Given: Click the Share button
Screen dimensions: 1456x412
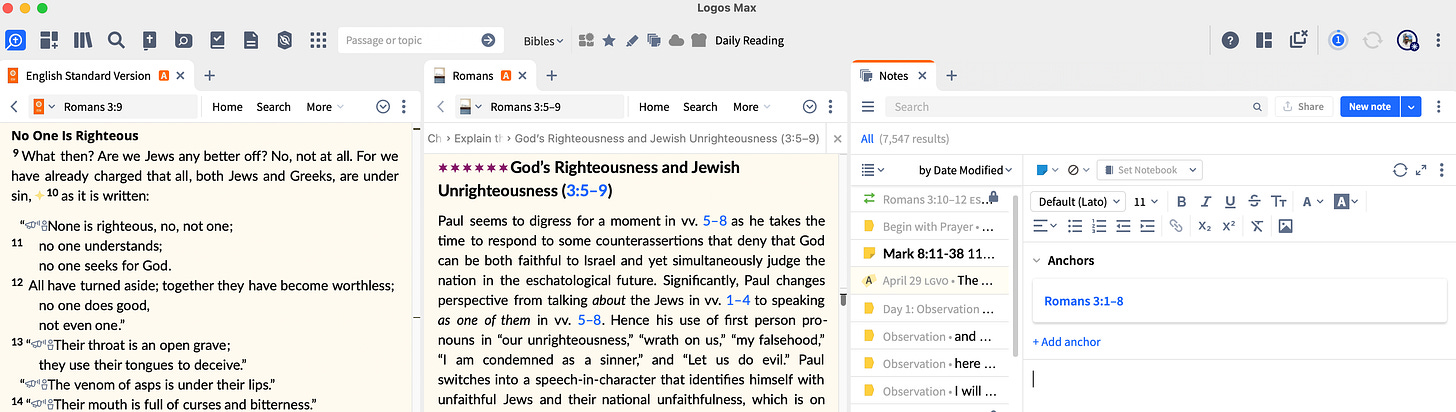Looking at the screenshot, I should 1303,107.
